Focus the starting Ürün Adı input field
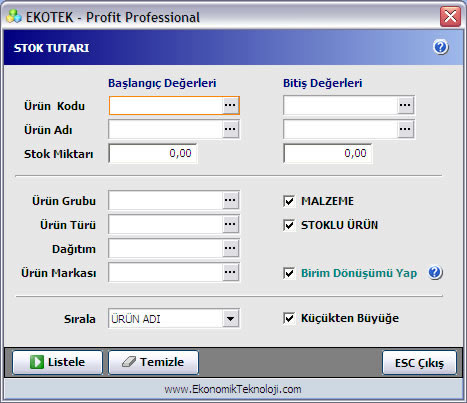Screen dimensions: 467x403 (166, 129)
